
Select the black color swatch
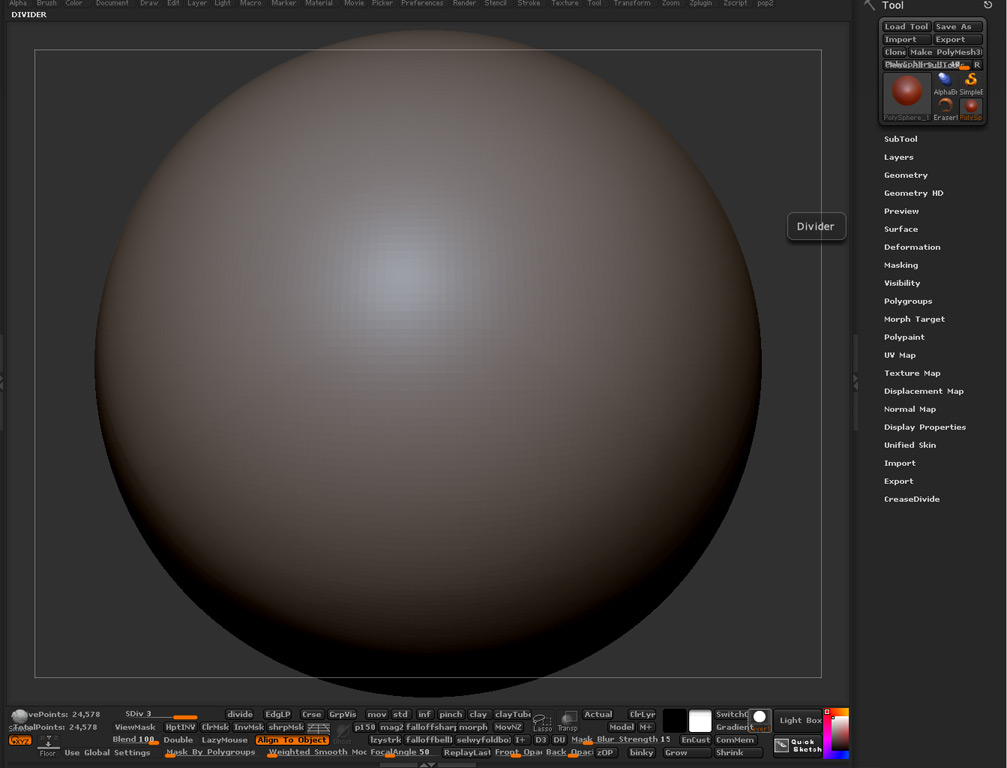point(674,720)
